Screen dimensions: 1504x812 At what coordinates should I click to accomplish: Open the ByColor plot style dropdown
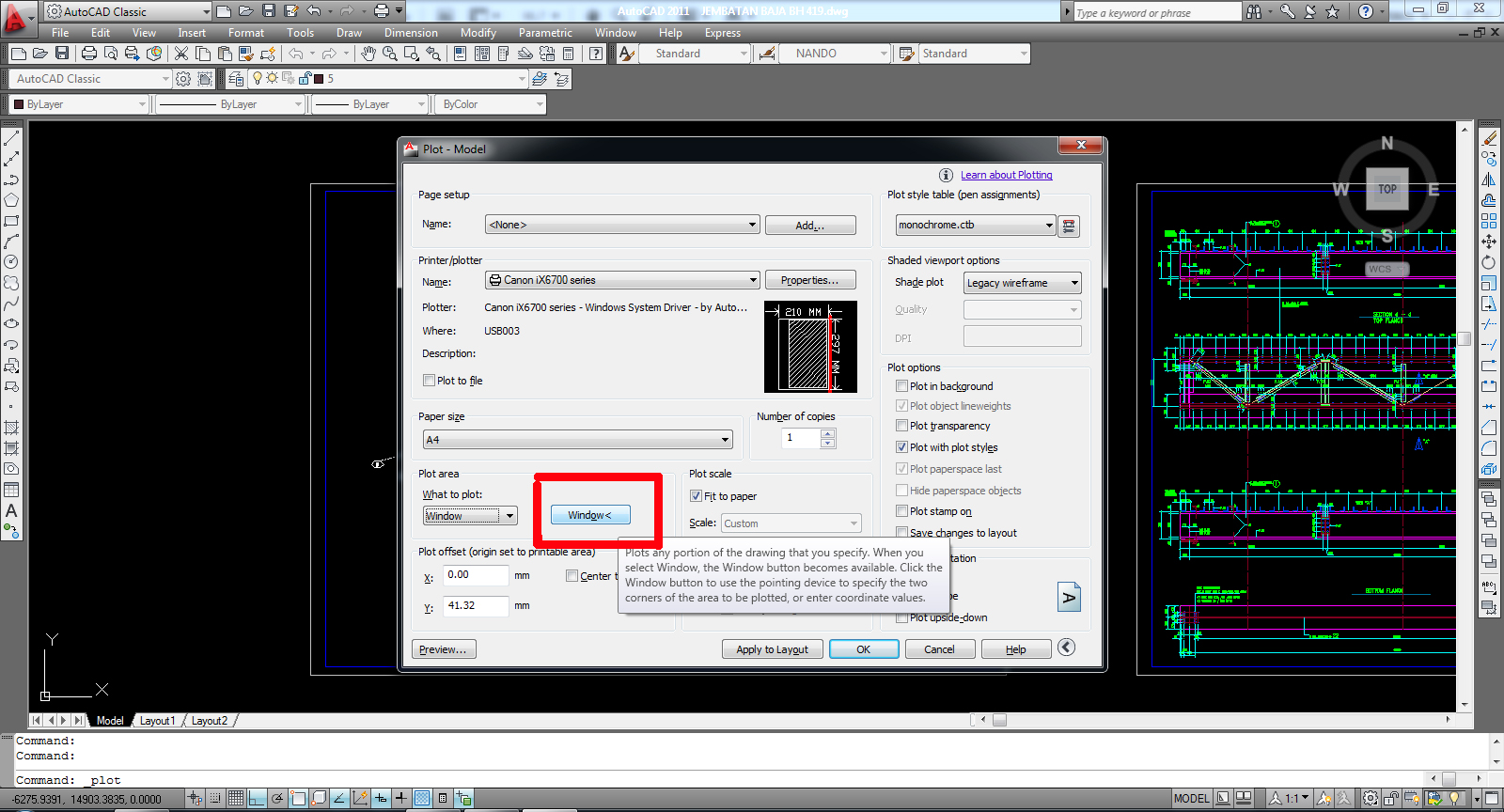(x=492, y=104)
